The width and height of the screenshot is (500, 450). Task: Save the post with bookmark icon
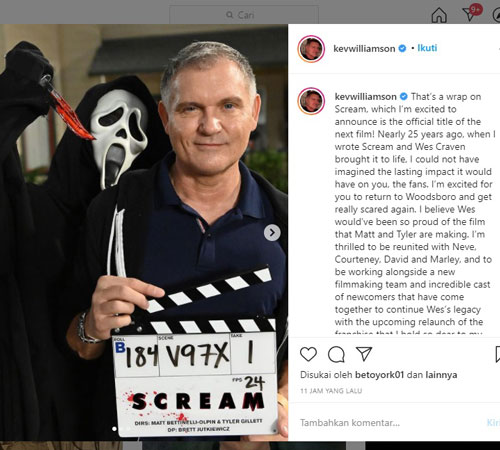click(x=497, y=354)
